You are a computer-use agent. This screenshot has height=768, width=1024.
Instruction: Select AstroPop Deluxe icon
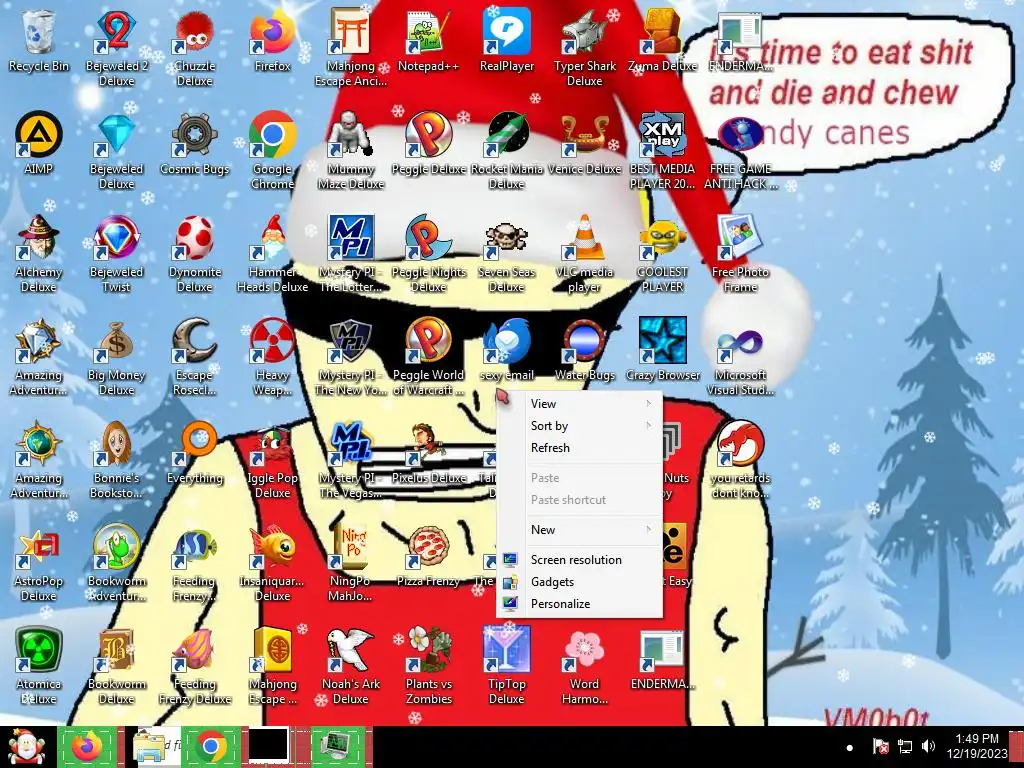[39, 547]
